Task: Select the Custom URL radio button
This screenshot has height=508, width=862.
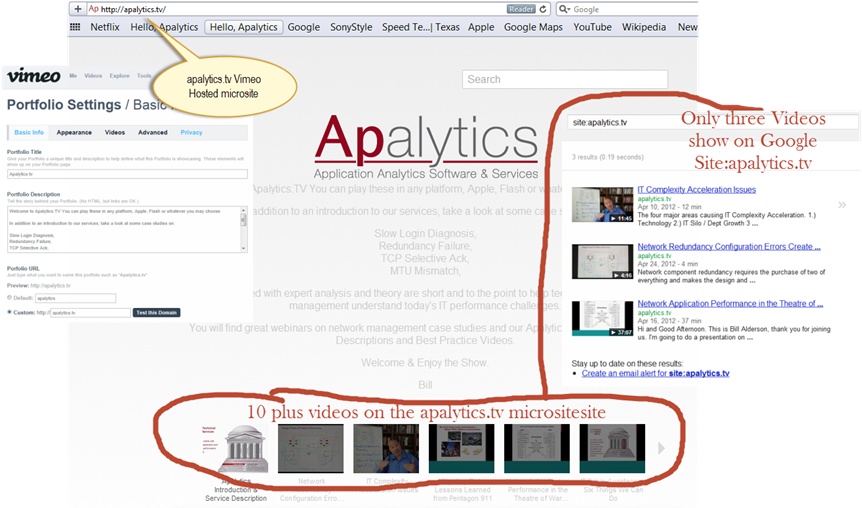Action: point(10,312)
